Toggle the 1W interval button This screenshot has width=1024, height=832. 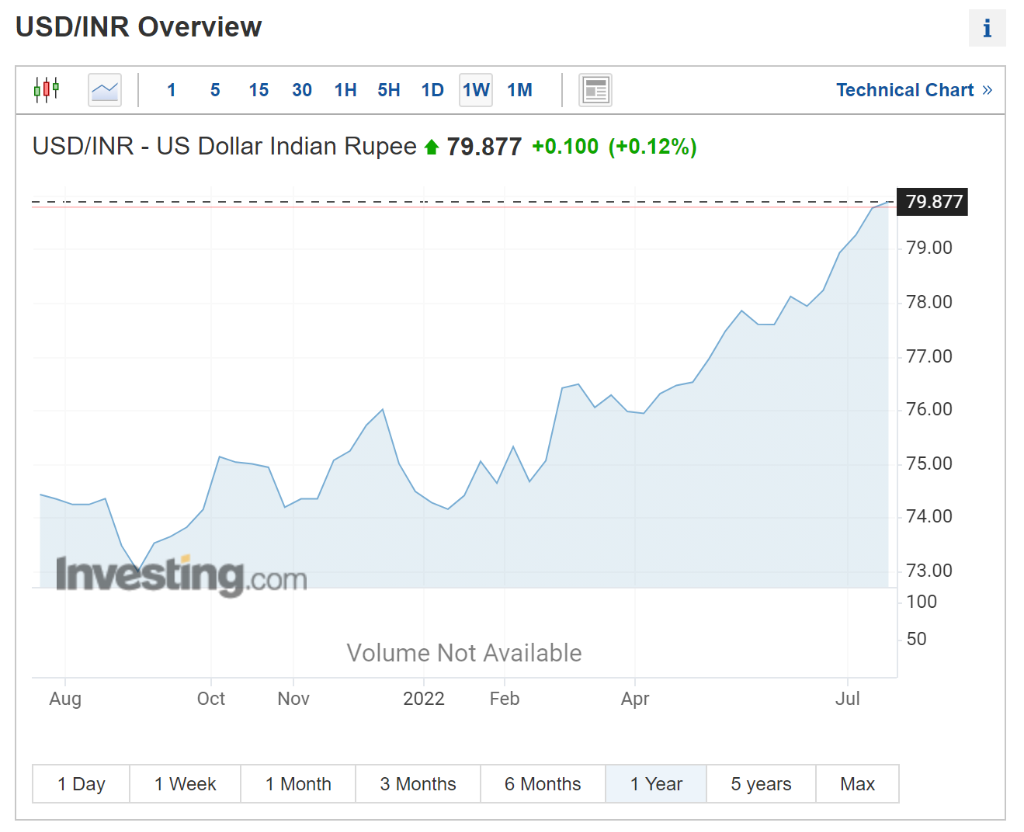(476, 90)
